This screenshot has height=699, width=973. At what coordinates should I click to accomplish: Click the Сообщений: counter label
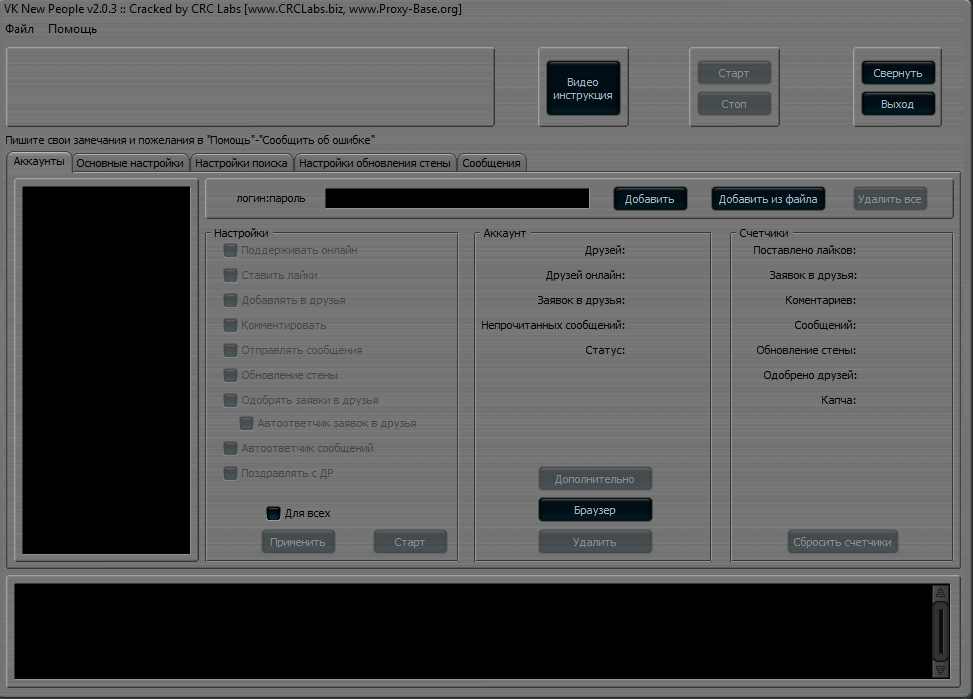pyautogui.click(x=825, y=325)
